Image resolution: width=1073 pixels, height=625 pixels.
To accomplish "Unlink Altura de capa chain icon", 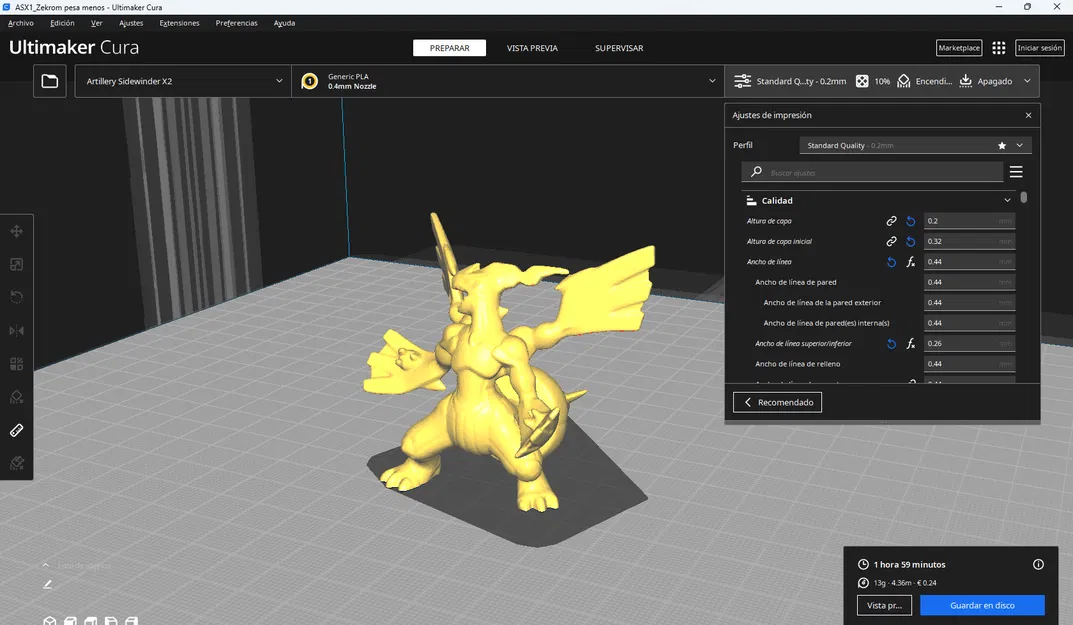I will coord(891,220).
